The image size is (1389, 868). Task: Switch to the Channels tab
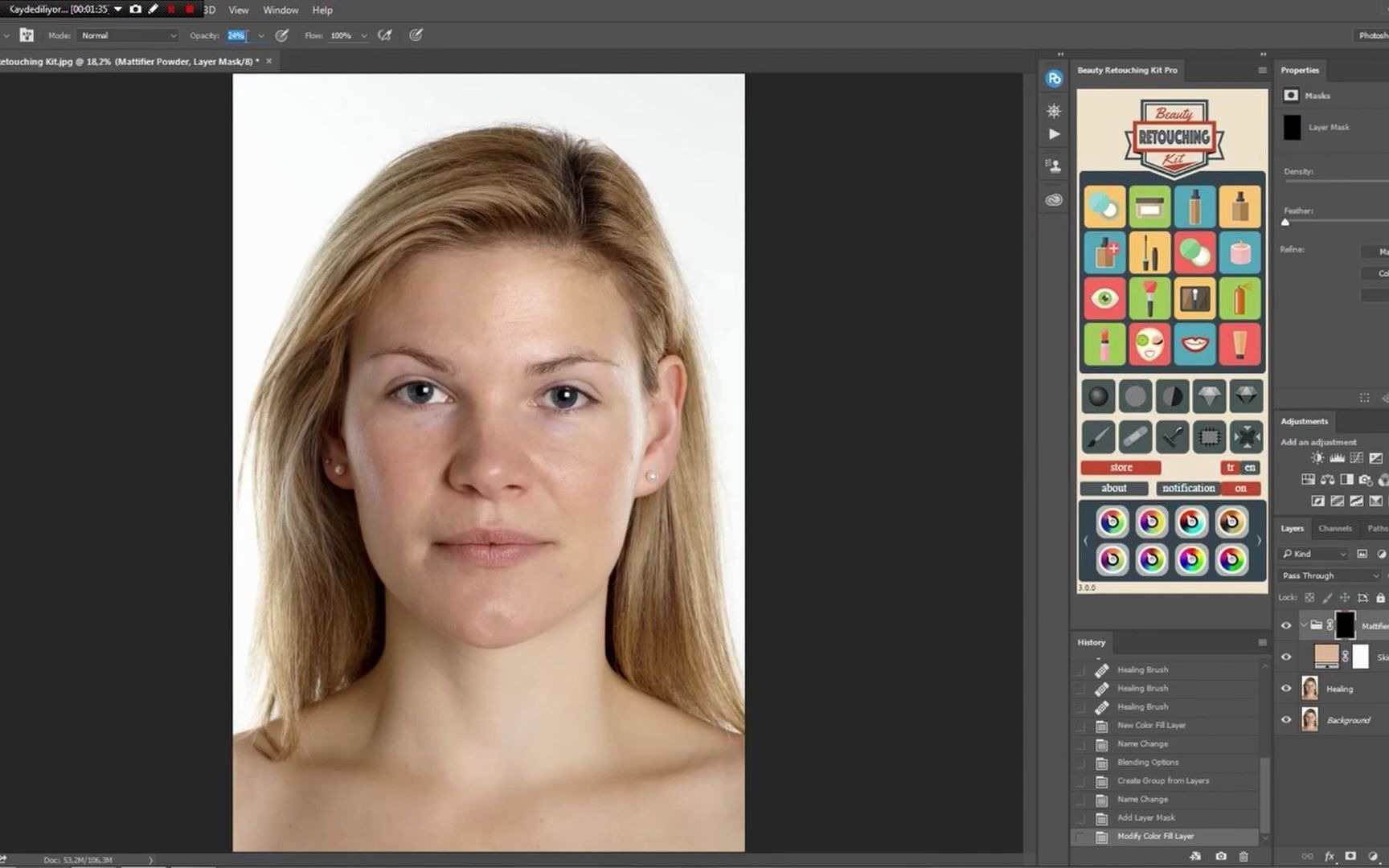point(1335,528)
